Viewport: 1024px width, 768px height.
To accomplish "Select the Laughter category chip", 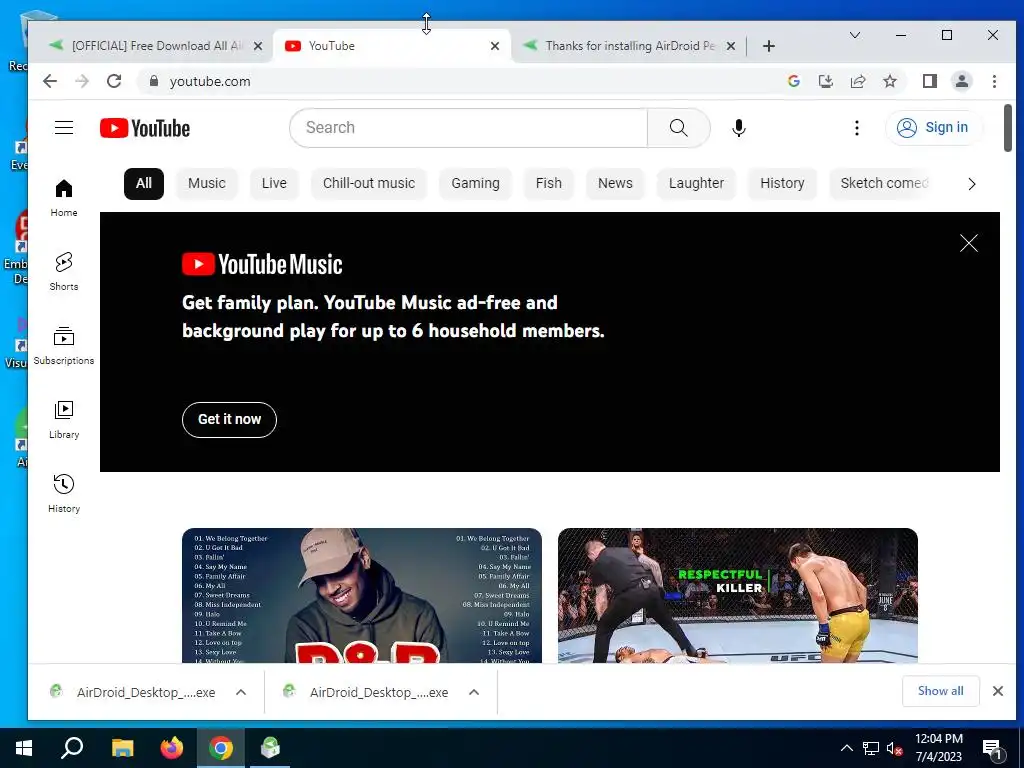I will pyautogui.click(x=696, y=184).
